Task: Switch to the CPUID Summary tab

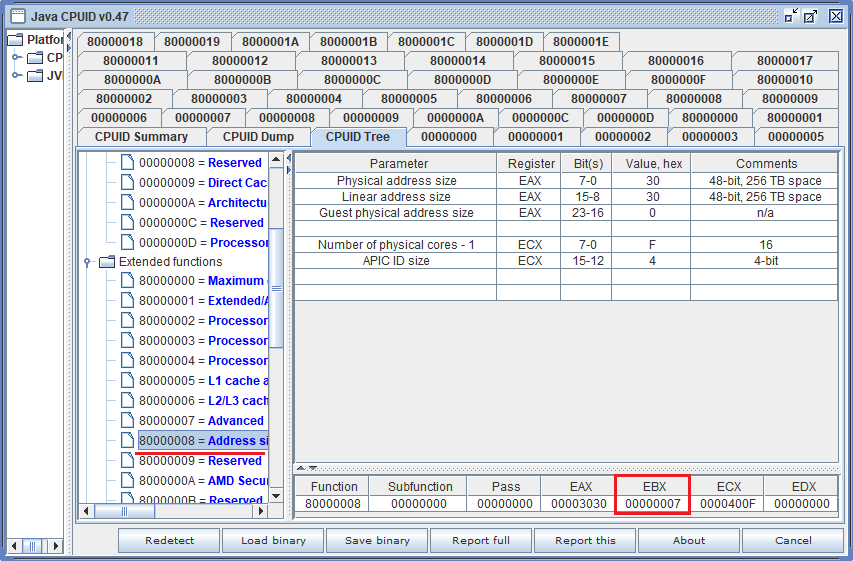Action: [x=141, y=137]
